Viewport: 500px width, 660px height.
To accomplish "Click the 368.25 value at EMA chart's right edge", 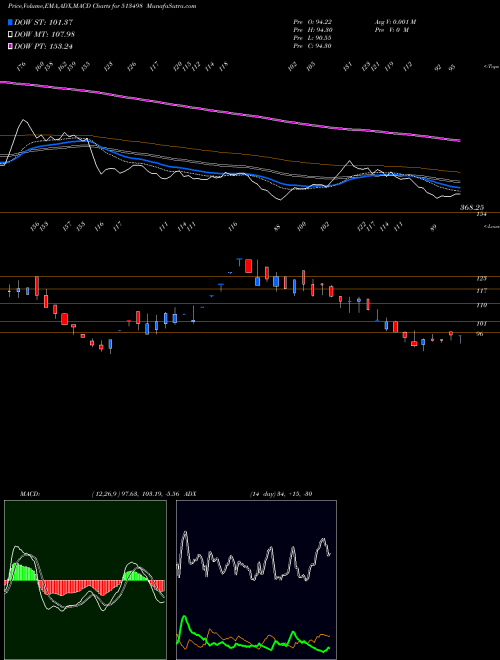I will point(473,208).
